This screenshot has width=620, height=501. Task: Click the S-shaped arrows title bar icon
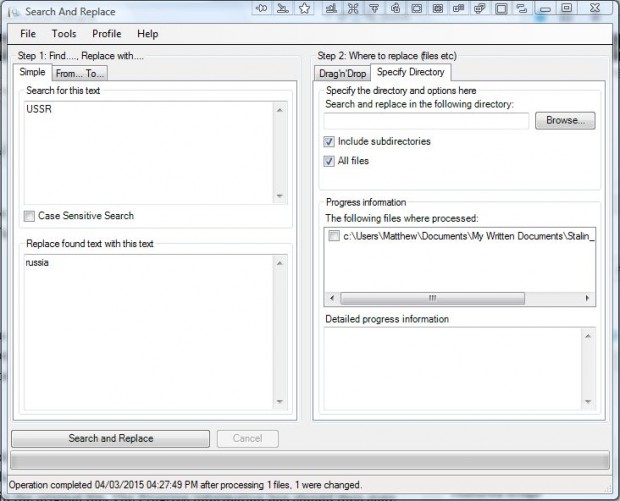(x=522, y=8)
